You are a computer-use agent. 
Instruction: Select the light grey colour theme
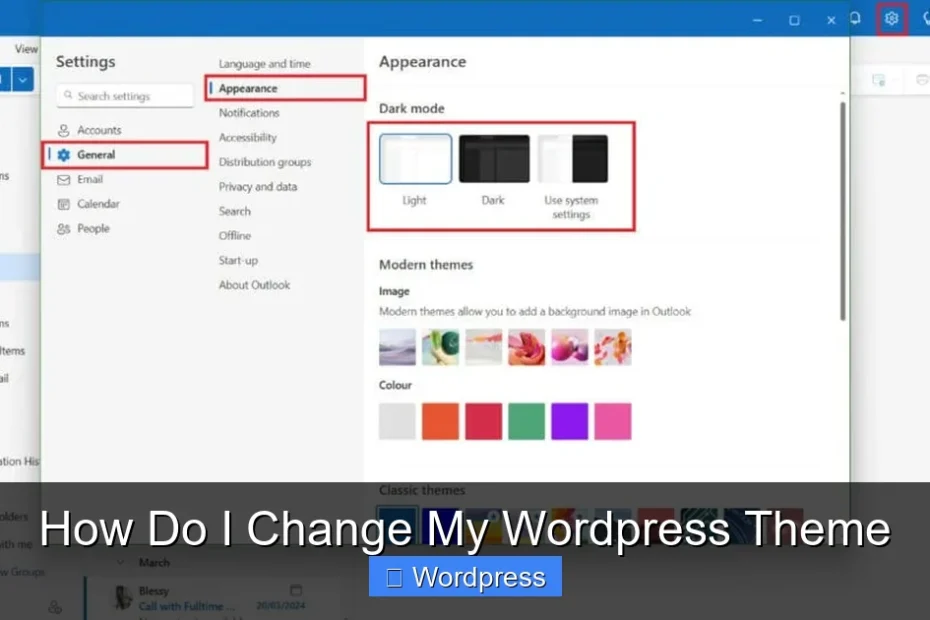click(x=397, y=421)
